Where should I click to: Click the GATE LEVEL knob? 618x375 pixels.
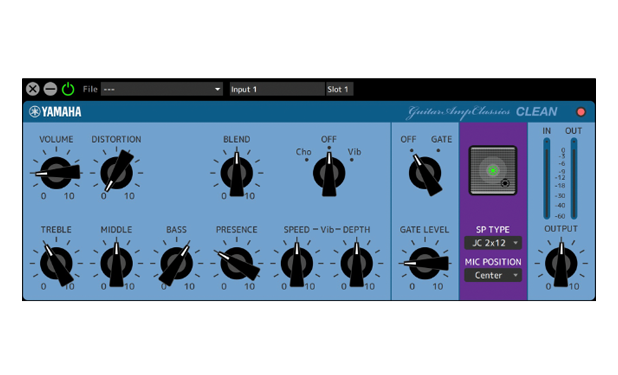click(425, 263)
